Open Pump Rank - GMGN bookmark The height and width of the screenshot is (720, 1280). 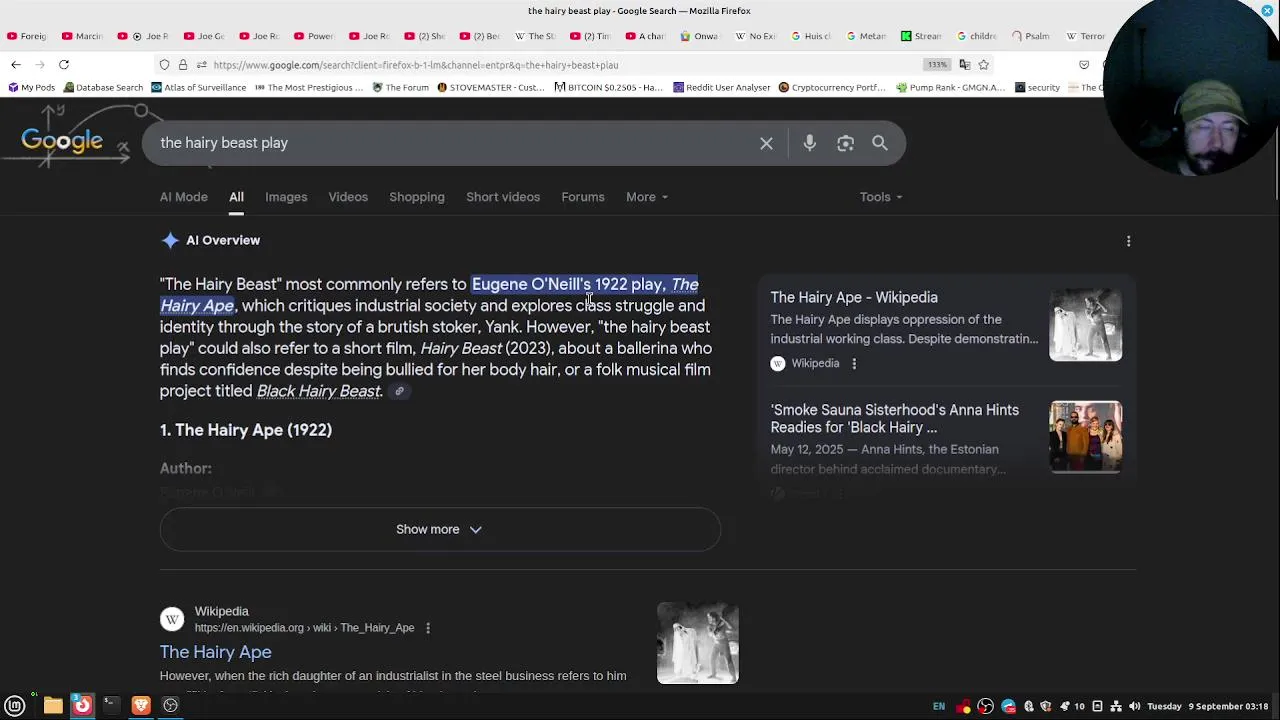click(x=950, y=88)
